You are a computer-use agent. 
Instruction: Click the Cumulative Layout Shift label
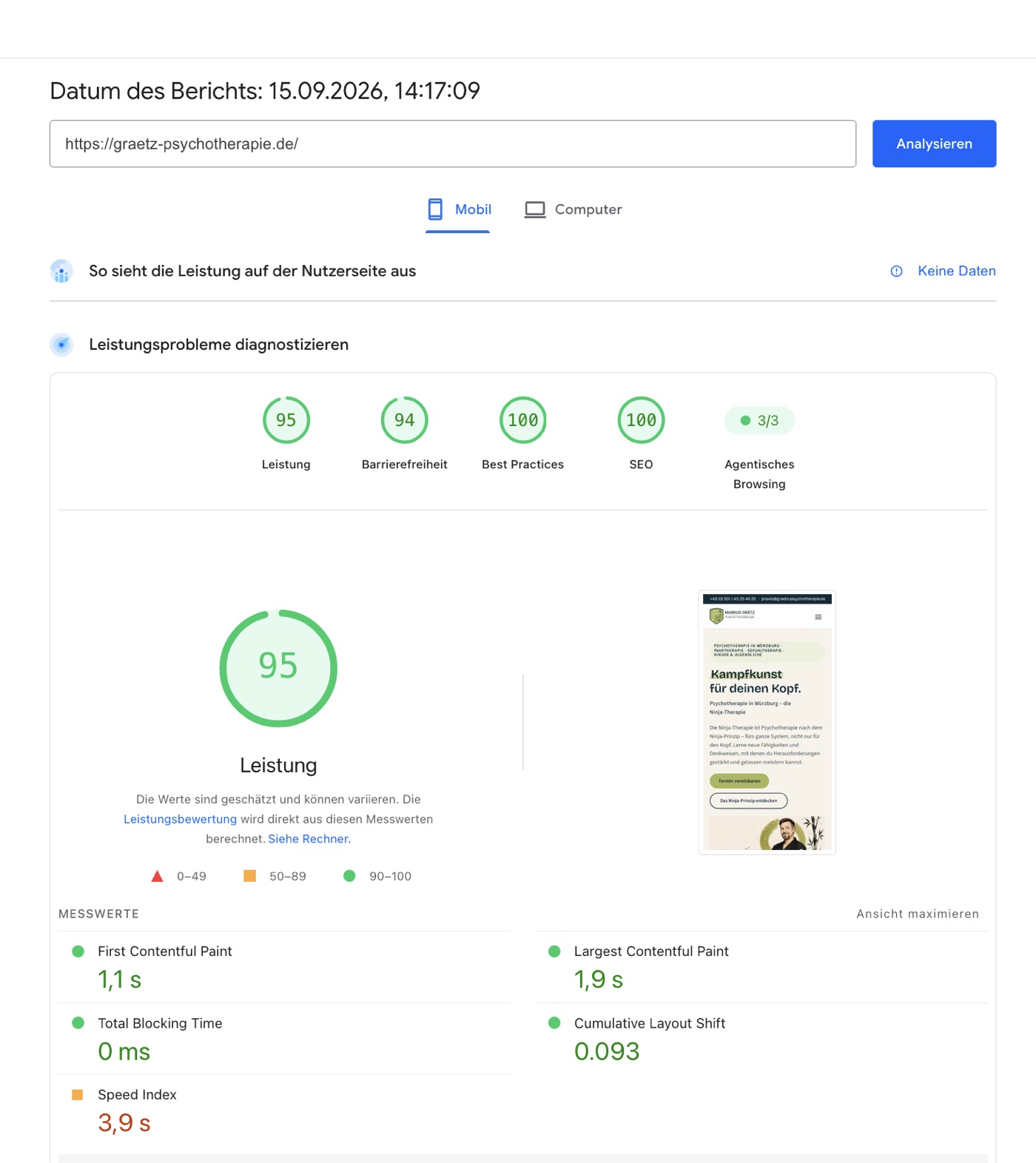(650, 1023)
